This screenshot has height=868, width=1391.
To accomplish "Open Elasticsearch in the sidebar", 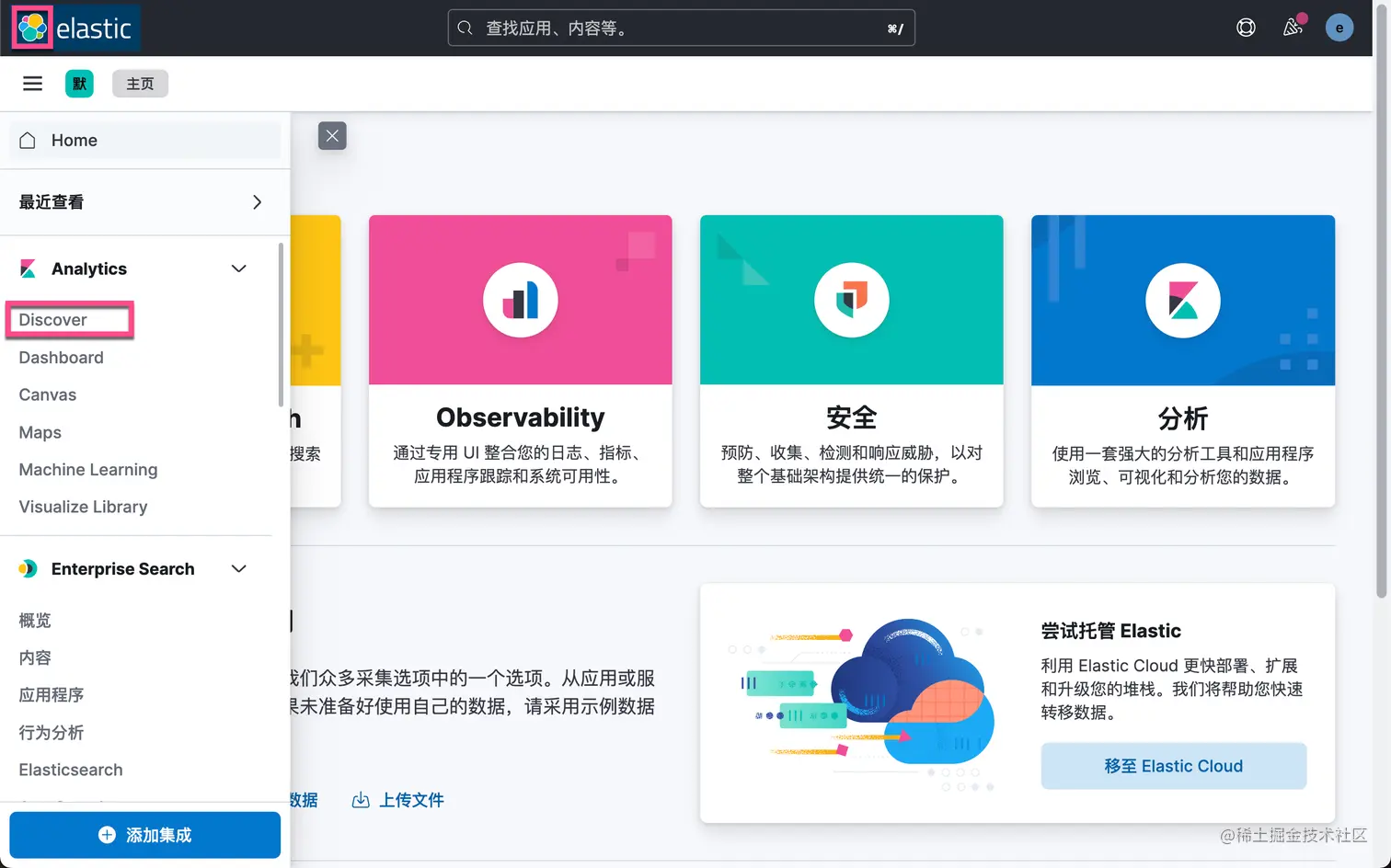I will pyautogui.click(x=71, y=770).
